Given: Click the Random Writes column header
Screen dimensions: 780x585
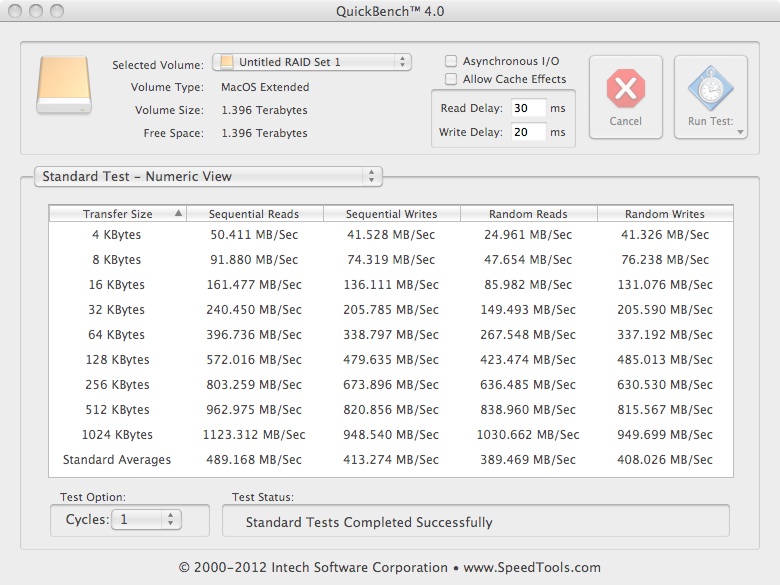Looking at the screenshot, I should click(665, 214).
